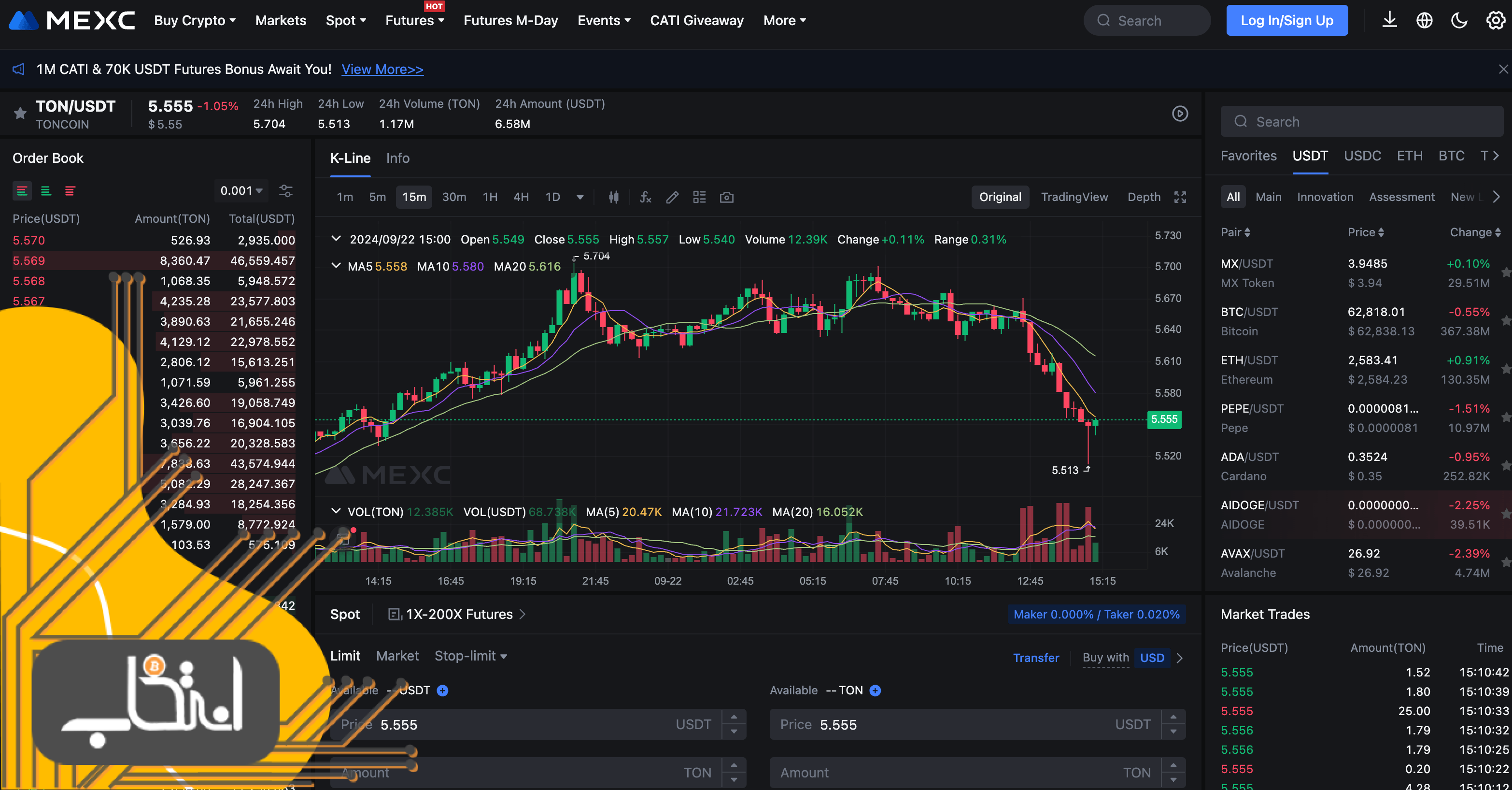The image size is (1512, 790).
Task: Select the drawing pencil tool
Action: (x=672, y=197)
